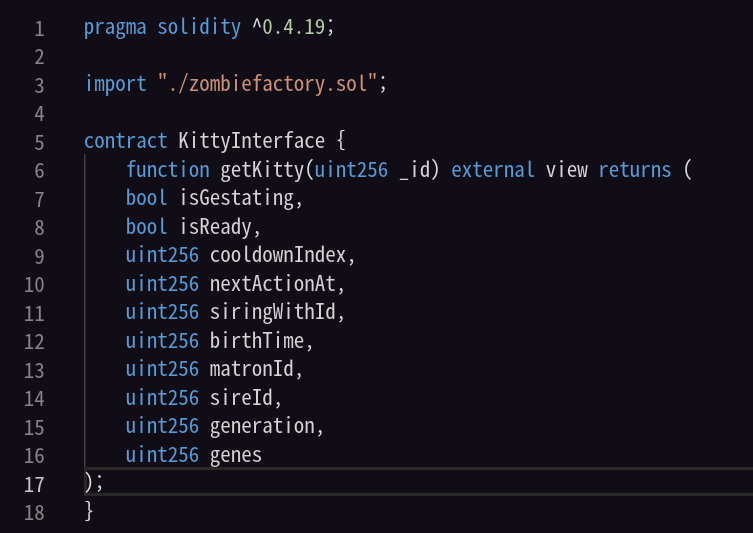Viewport: 753px width, 533px height.
Task: Click the external keyword
Action: pos(493,170)
